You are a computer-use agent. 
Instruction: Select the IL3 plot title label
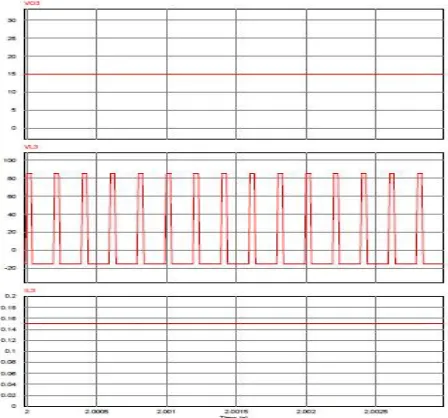[30, 291]
